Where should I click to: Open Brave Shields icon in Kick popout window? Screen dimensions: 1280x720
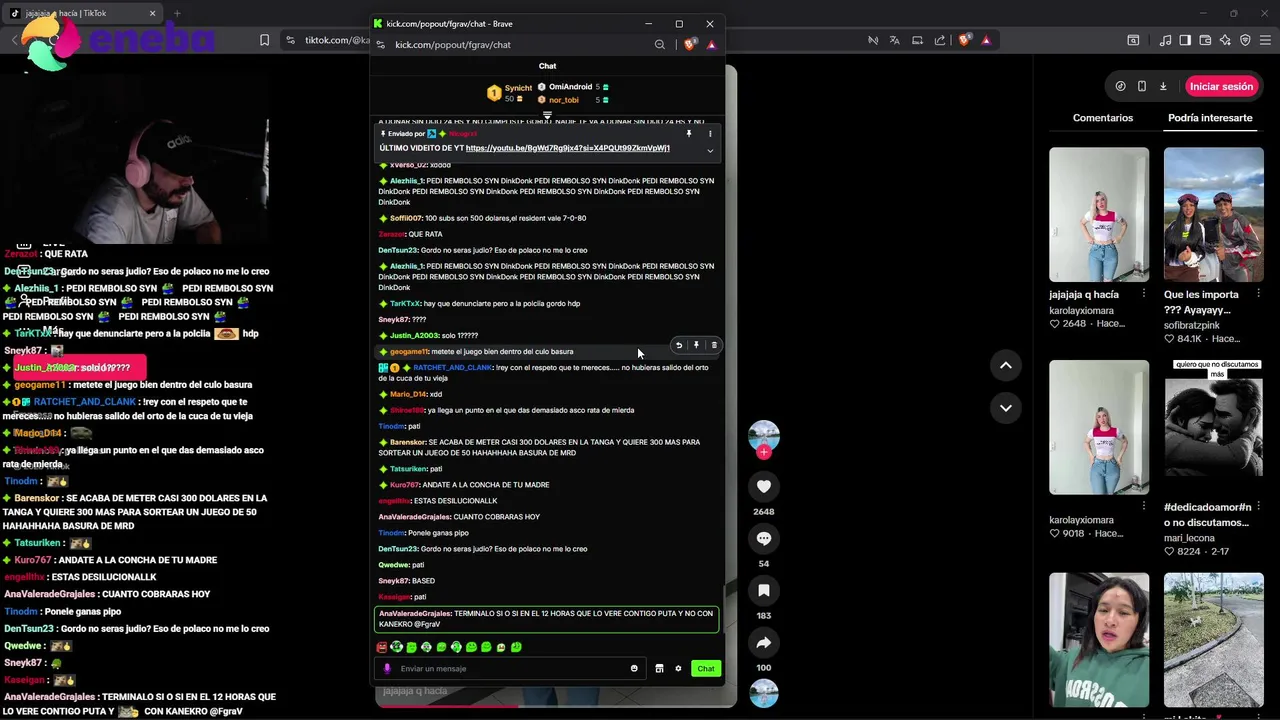[x=690, y=45]
